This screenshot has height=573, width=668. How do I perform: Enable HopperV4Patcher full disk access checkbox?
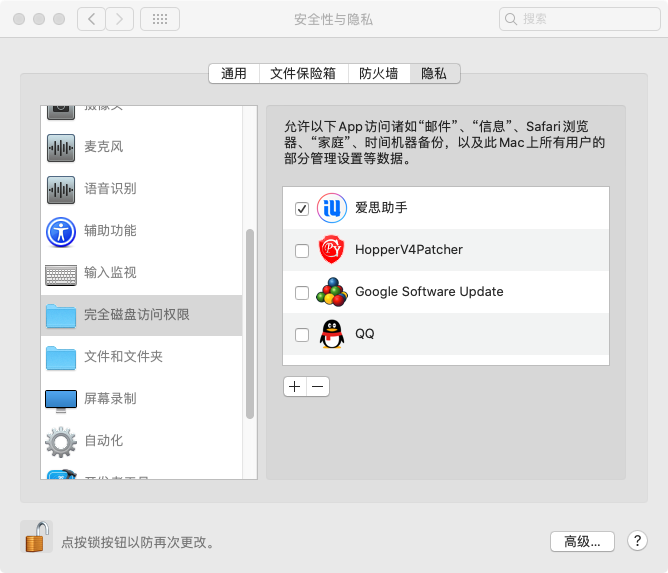coord(302,251)
